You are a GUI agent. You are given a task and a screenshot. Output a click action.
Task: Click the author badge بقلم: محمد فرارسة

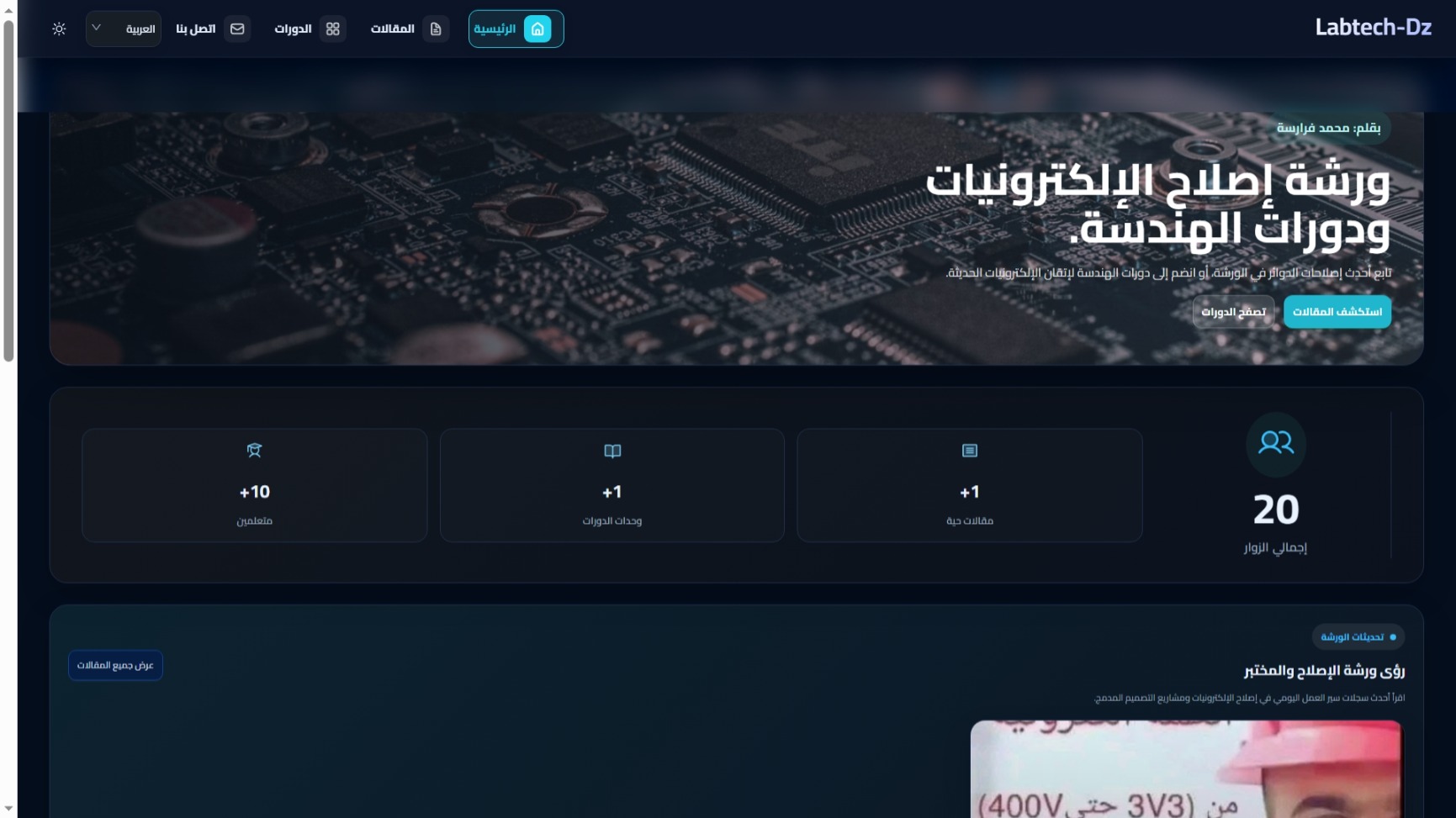tap(1328, 128)
